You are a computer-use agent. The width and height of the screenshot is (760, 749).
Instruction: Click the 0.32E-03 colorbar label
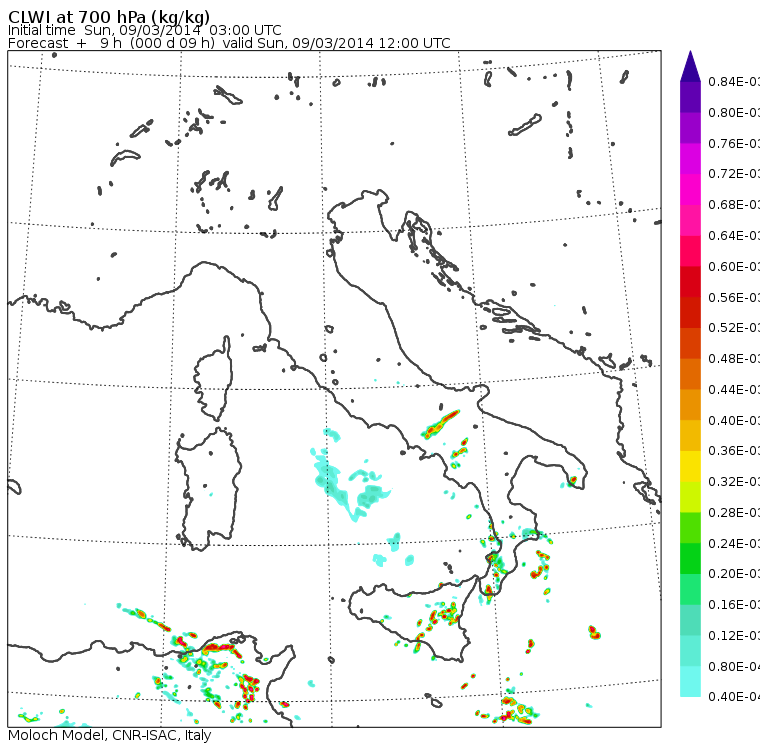tap(734, 481)
